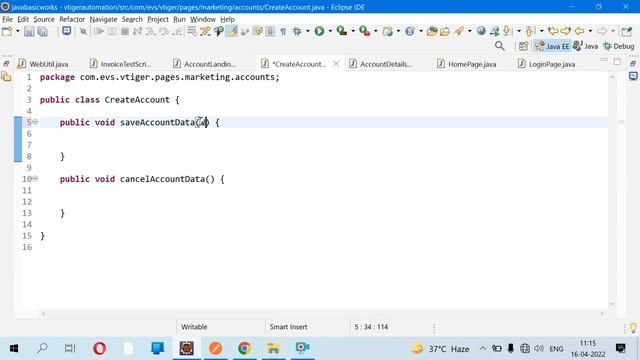Open Chrome from the taskbar
The height and width of the screenshot is (360, 640).
244,348
